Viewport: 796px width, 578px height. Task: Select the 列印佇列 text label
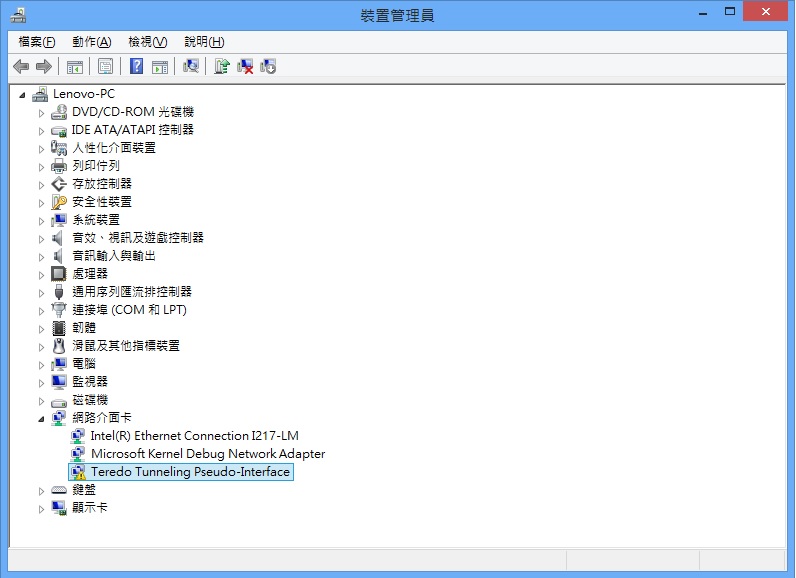pyautogui.click(x=96, y=166)
